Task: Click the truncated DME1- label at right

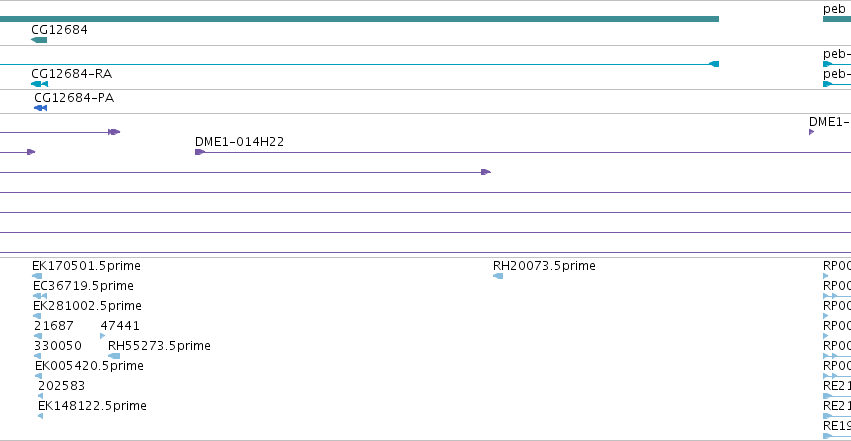Action: [829, 122]
